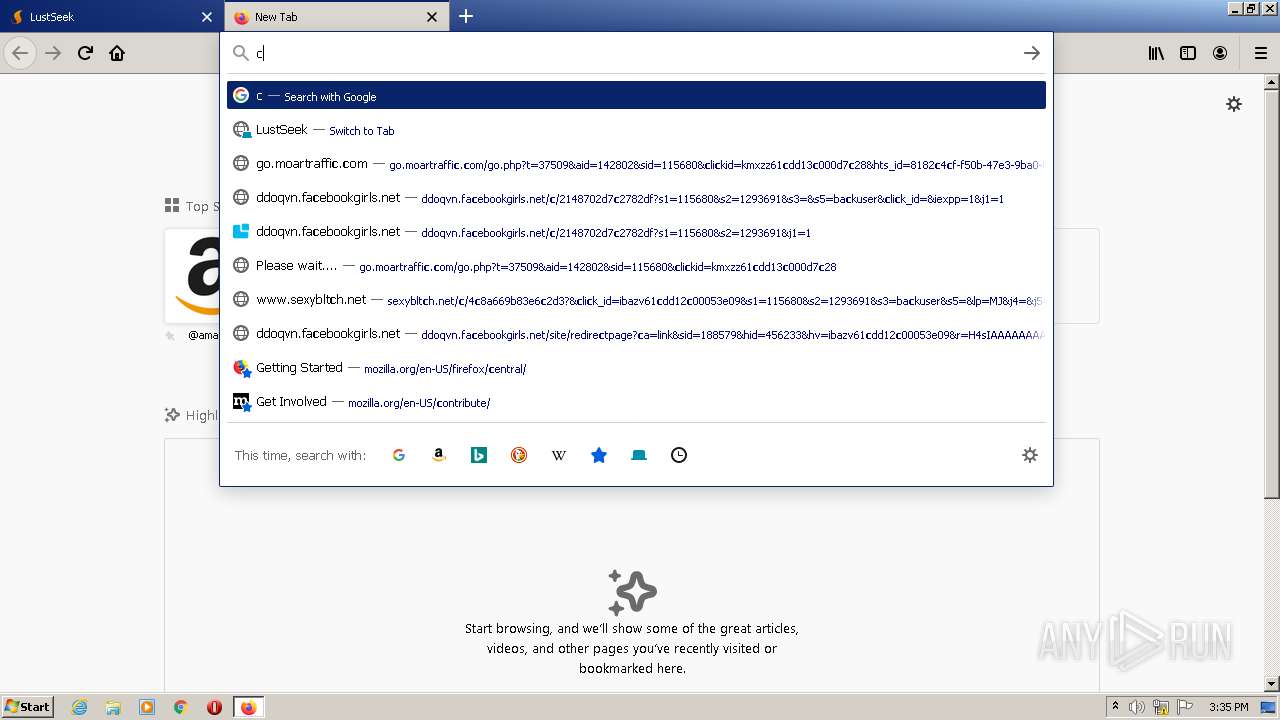Viewport: 1280px width, 720px height.
Task: Open File Explorer folder in taskbar
Action: [x=113, y=707]
